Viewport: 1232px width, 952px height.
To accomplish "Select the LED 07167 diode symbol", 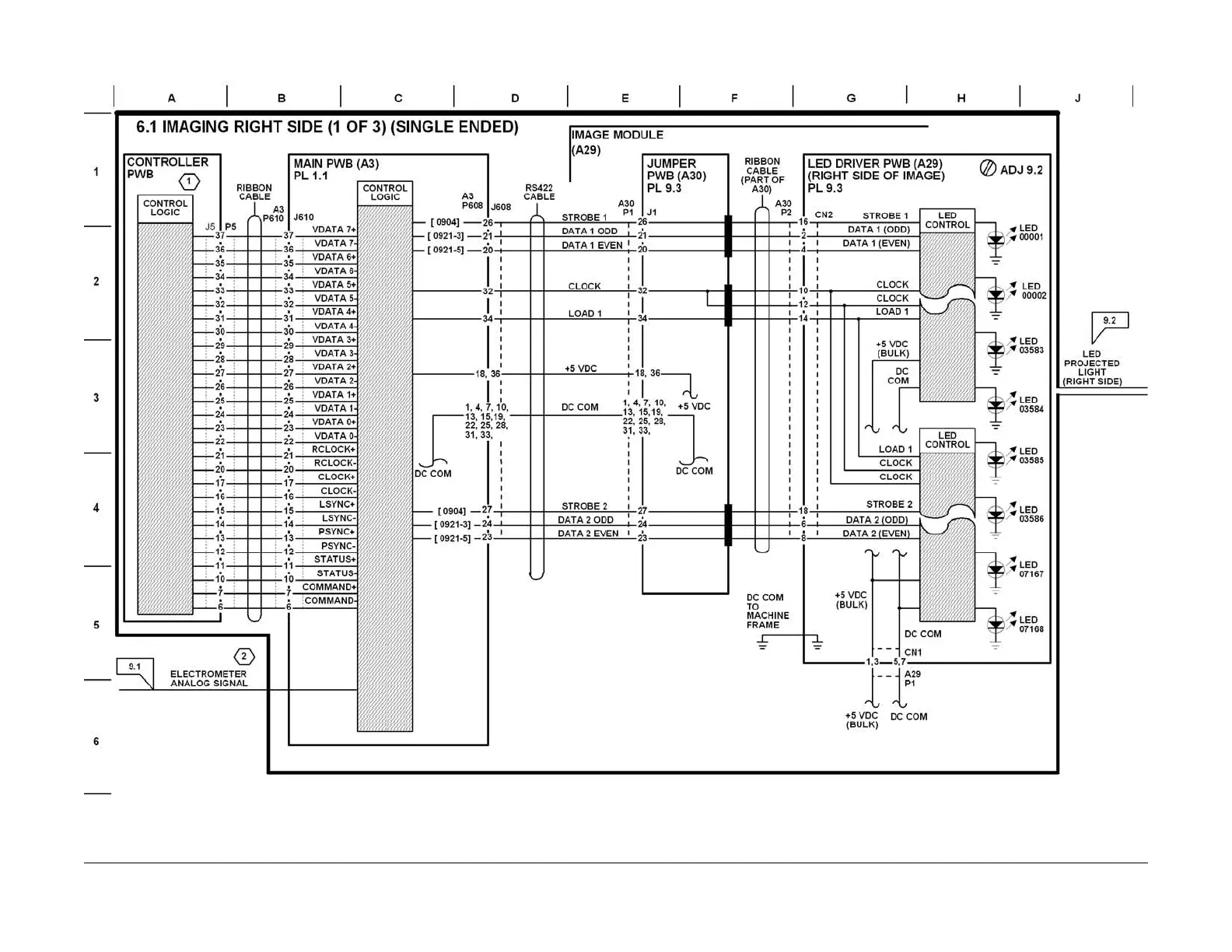I will click(996, 569).
